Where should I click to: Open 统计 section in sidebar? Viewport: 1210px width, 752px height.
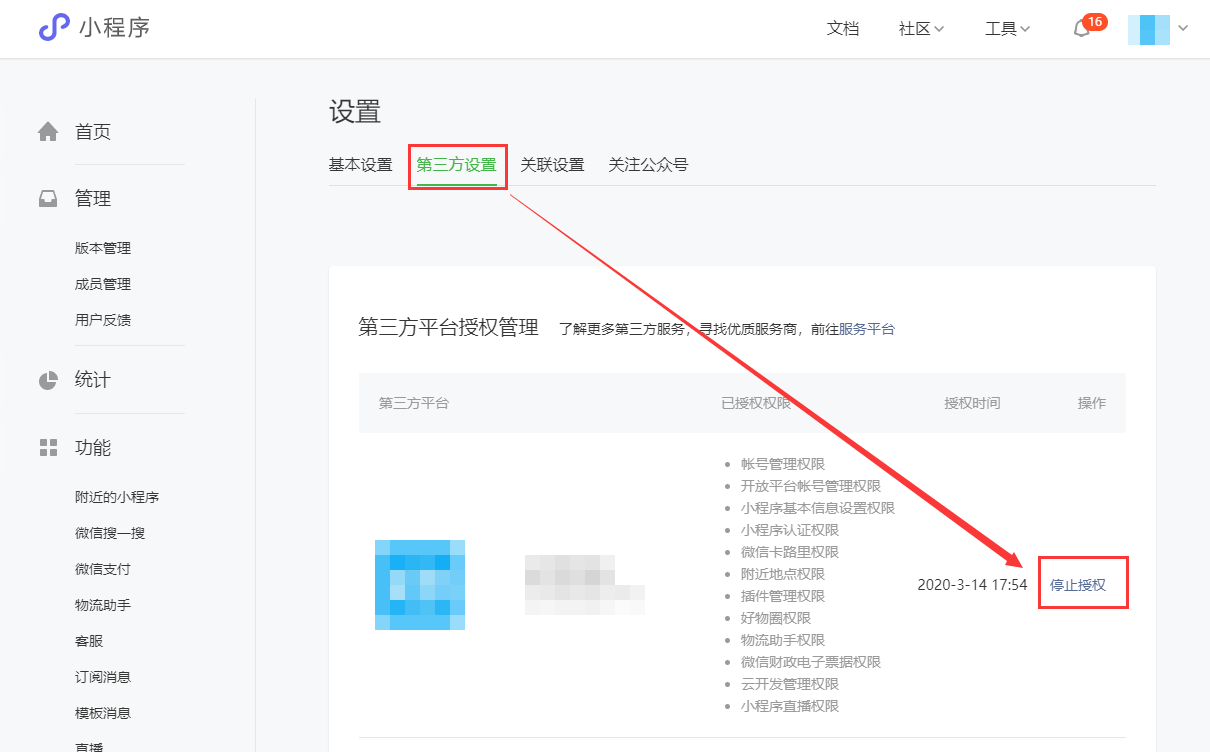pyautogui.click(x=93, y=380)
